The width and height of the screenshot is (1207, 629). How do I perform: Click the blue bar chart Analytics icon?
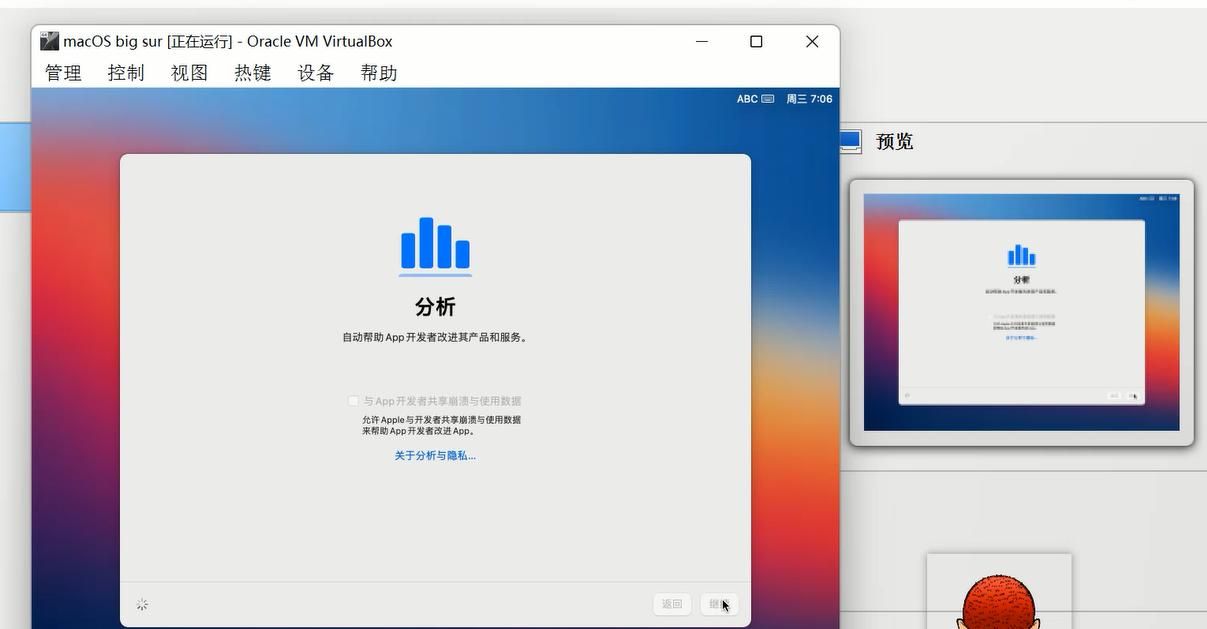(435, 245)
